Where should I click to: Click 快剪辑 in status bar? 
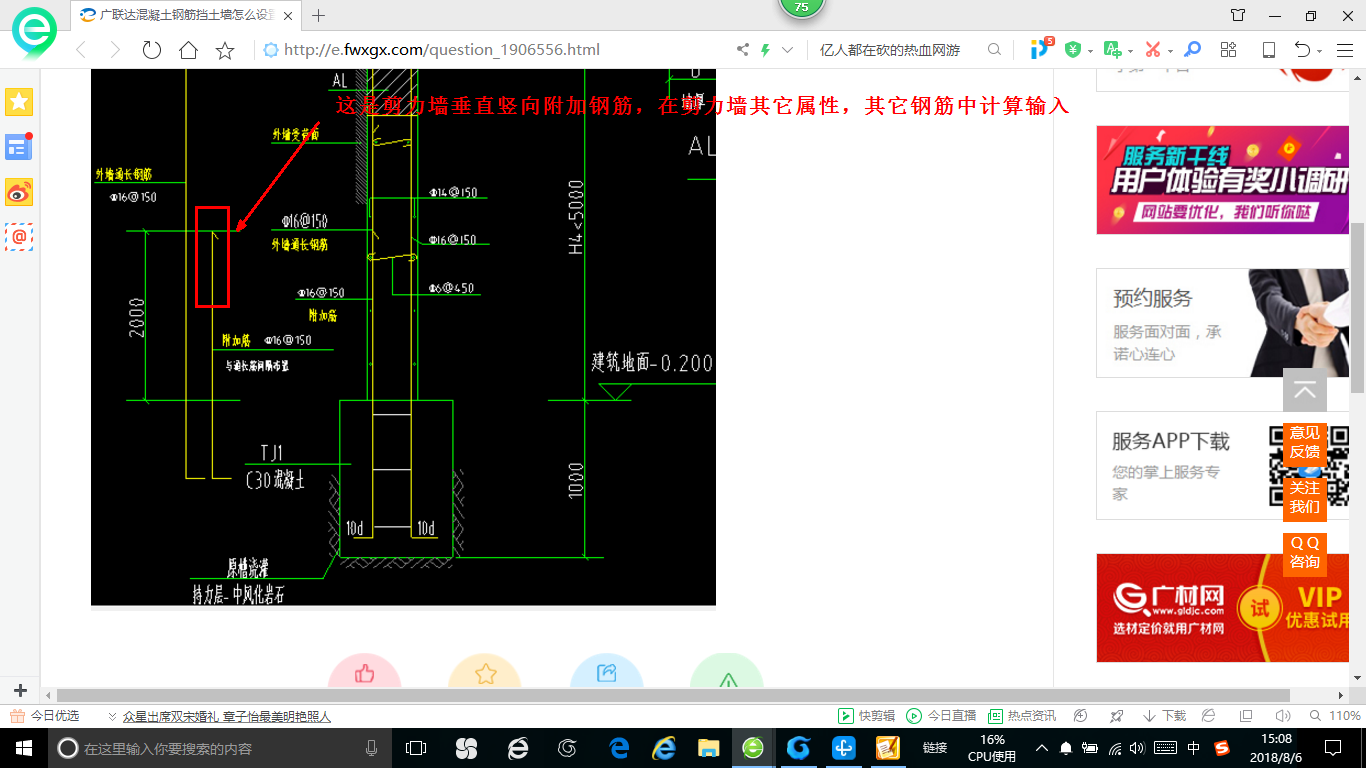pyautogui.click(x=866, y=716)
